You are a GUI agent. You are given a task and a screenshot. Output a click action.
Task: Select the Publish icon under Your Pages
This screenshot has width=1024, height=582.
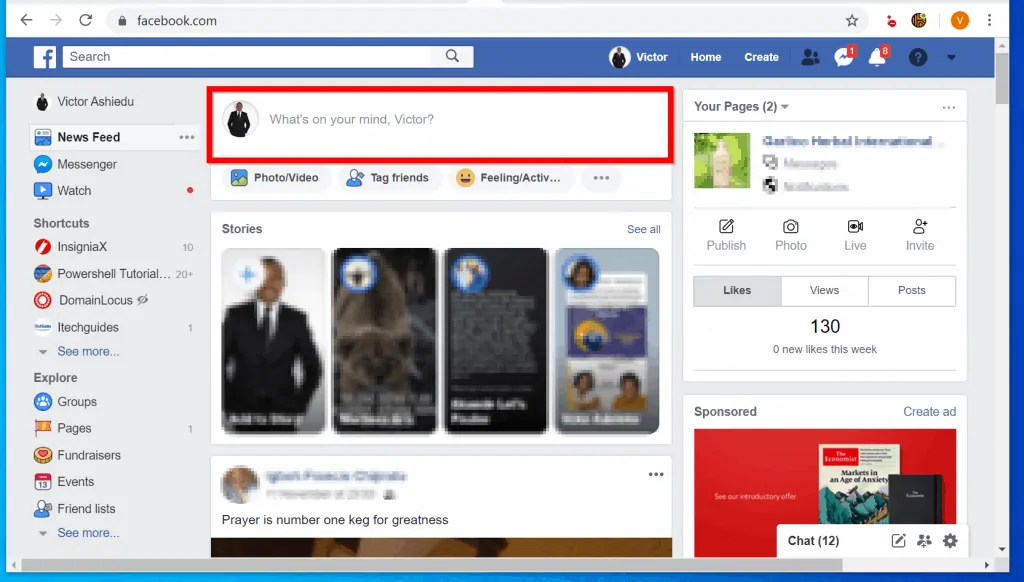[726, 236]
